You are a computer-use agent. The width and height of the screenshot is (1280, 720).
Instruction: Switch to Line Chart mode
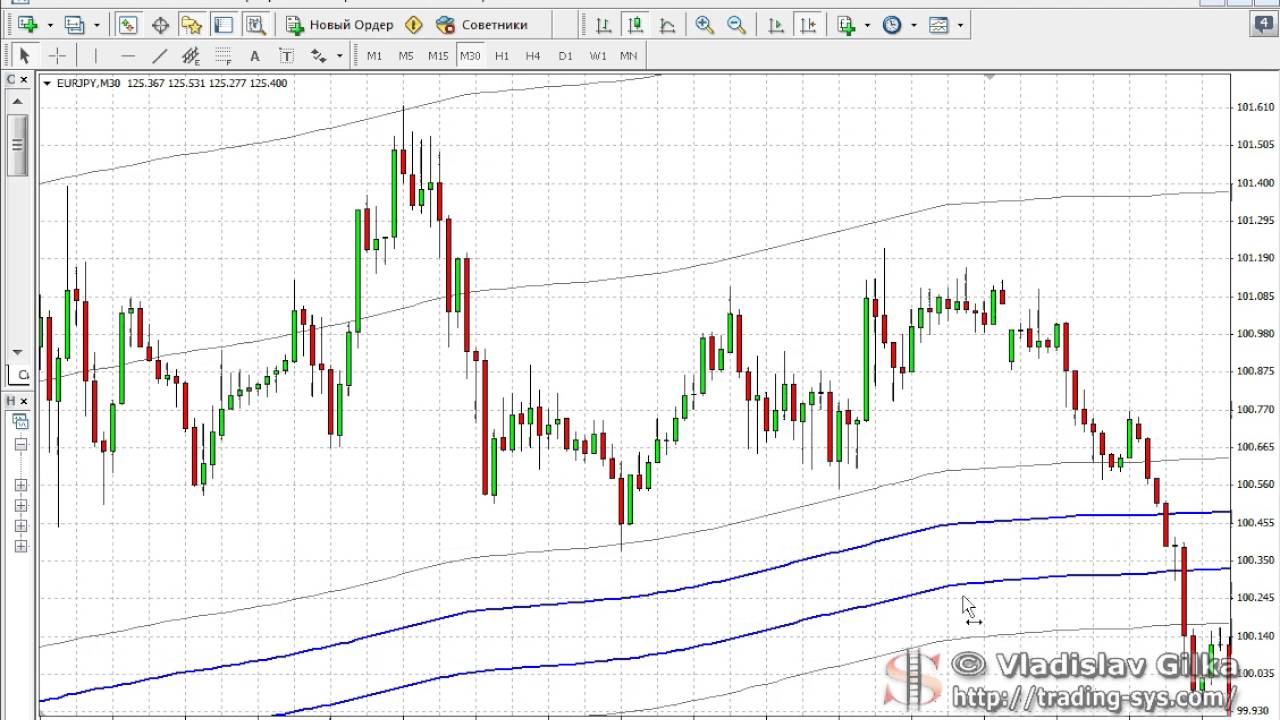[667, 25]
